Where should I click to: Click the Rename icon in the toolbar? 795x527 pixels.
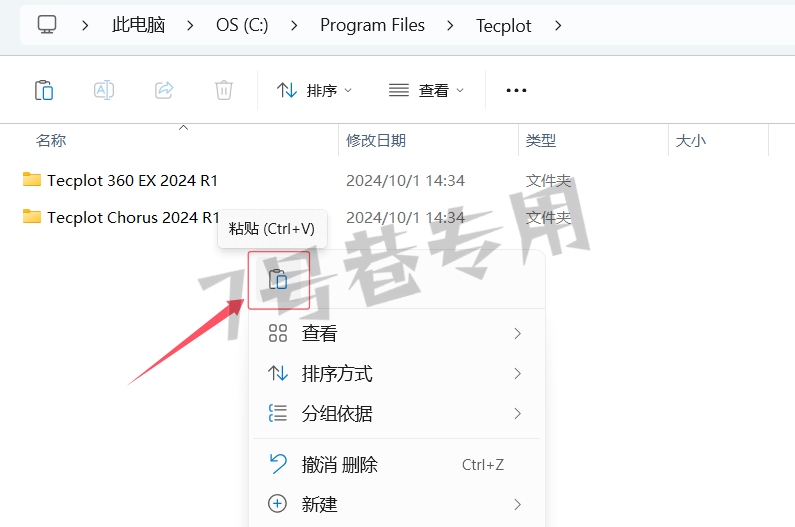pyautogui.click(x=104, y=90)
